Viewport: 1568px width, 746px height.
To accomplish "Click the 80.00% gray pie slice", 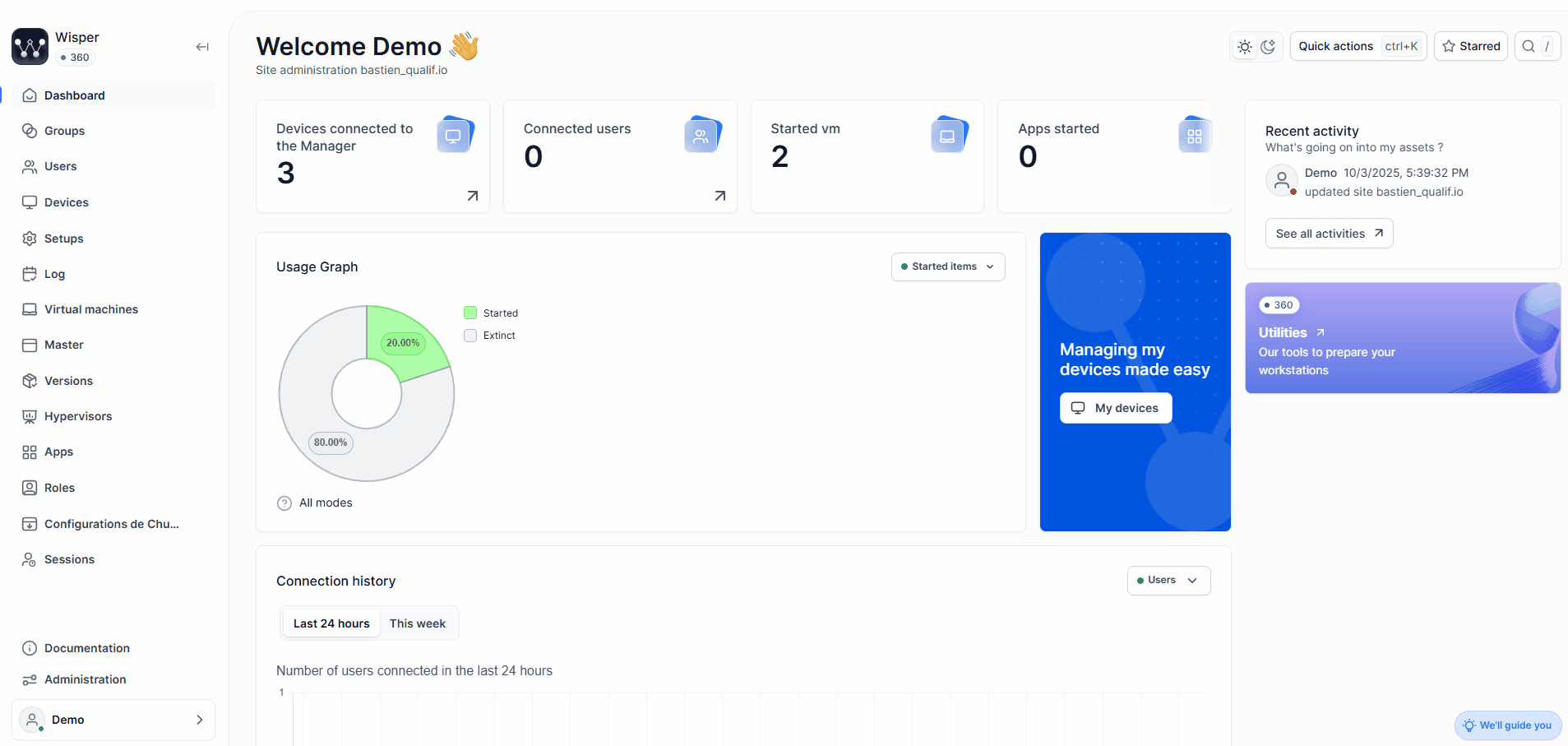I will (x=331, y=443).
